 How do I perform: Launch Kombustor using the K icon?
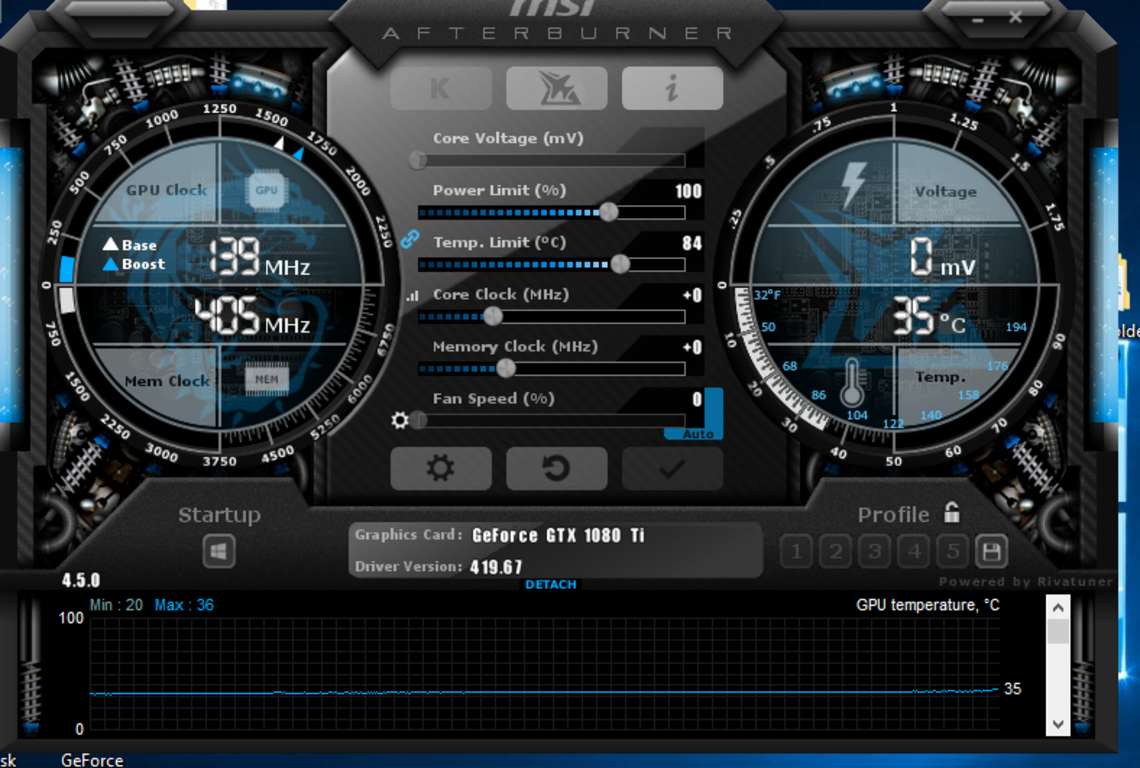click(x=442, y=87)
